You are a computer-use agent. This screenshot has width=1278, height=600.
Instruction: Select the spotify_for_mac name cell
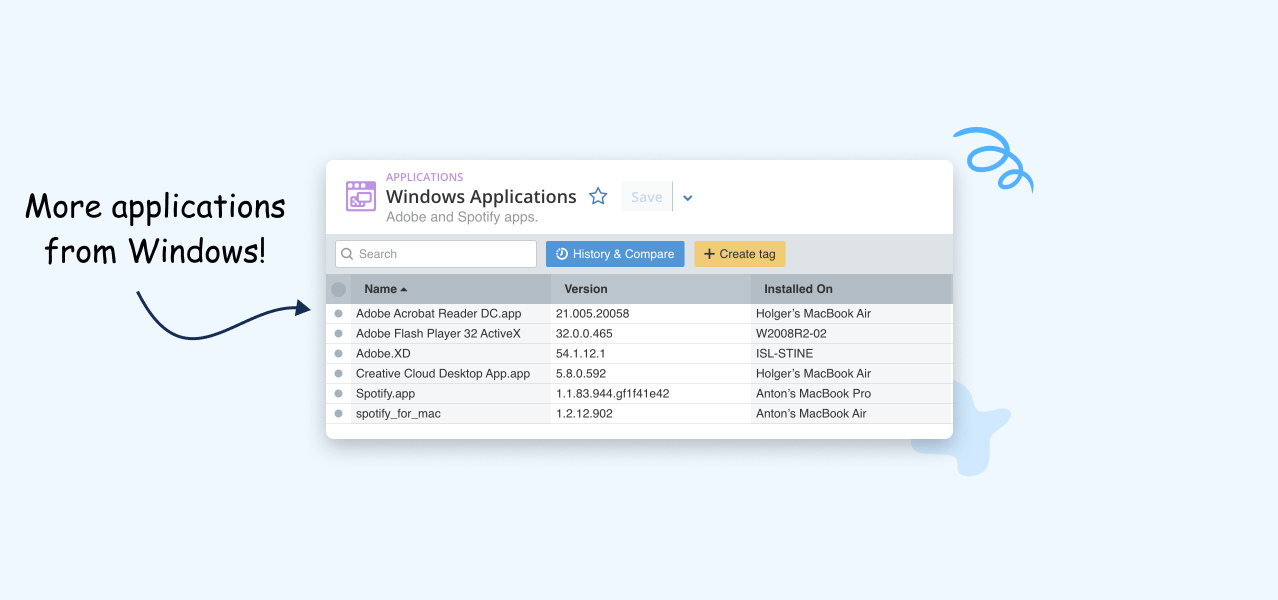point(451,413)
